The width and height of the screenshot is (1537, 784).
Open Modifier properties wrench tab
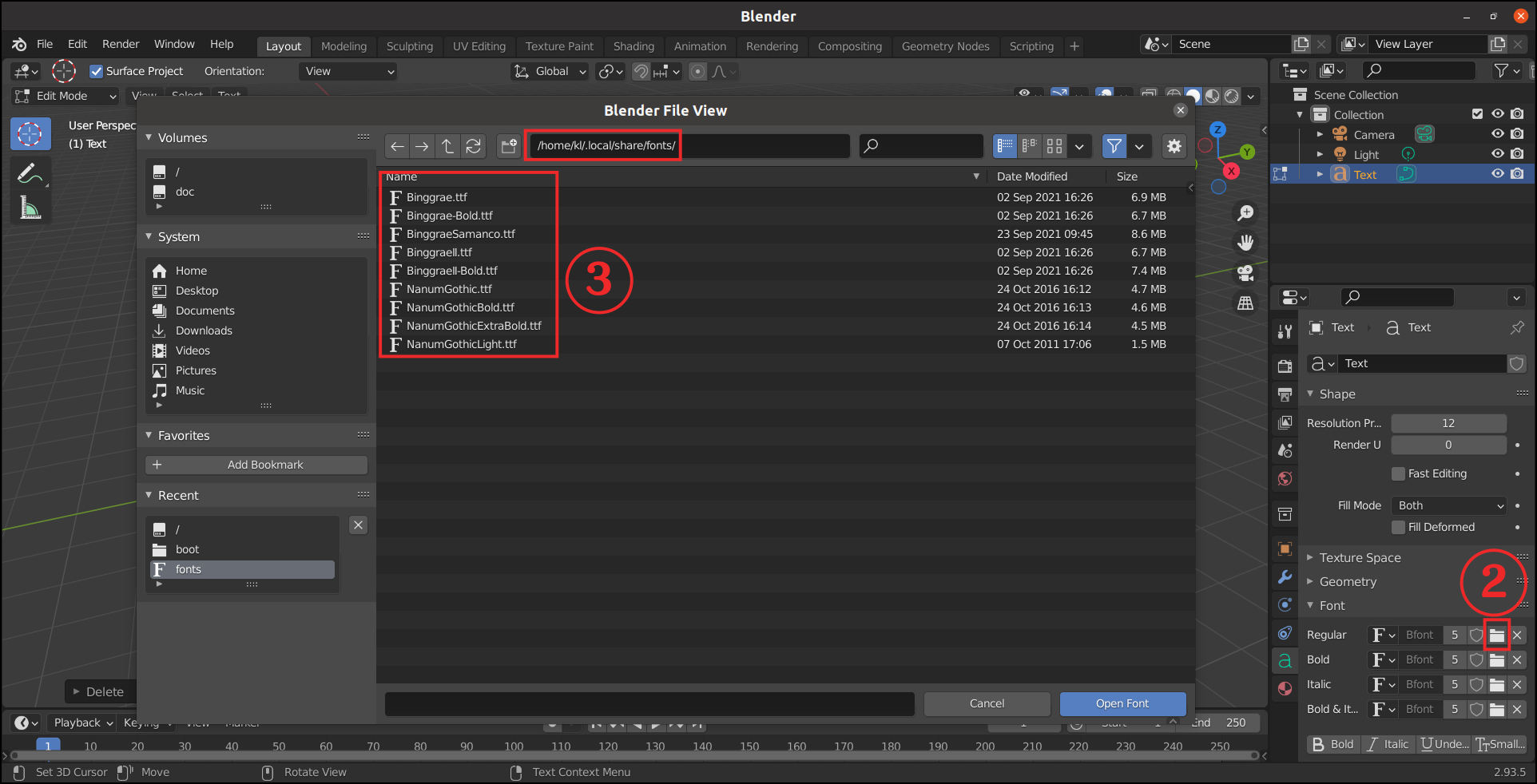pyautogui.click(x=1285, y=577)
